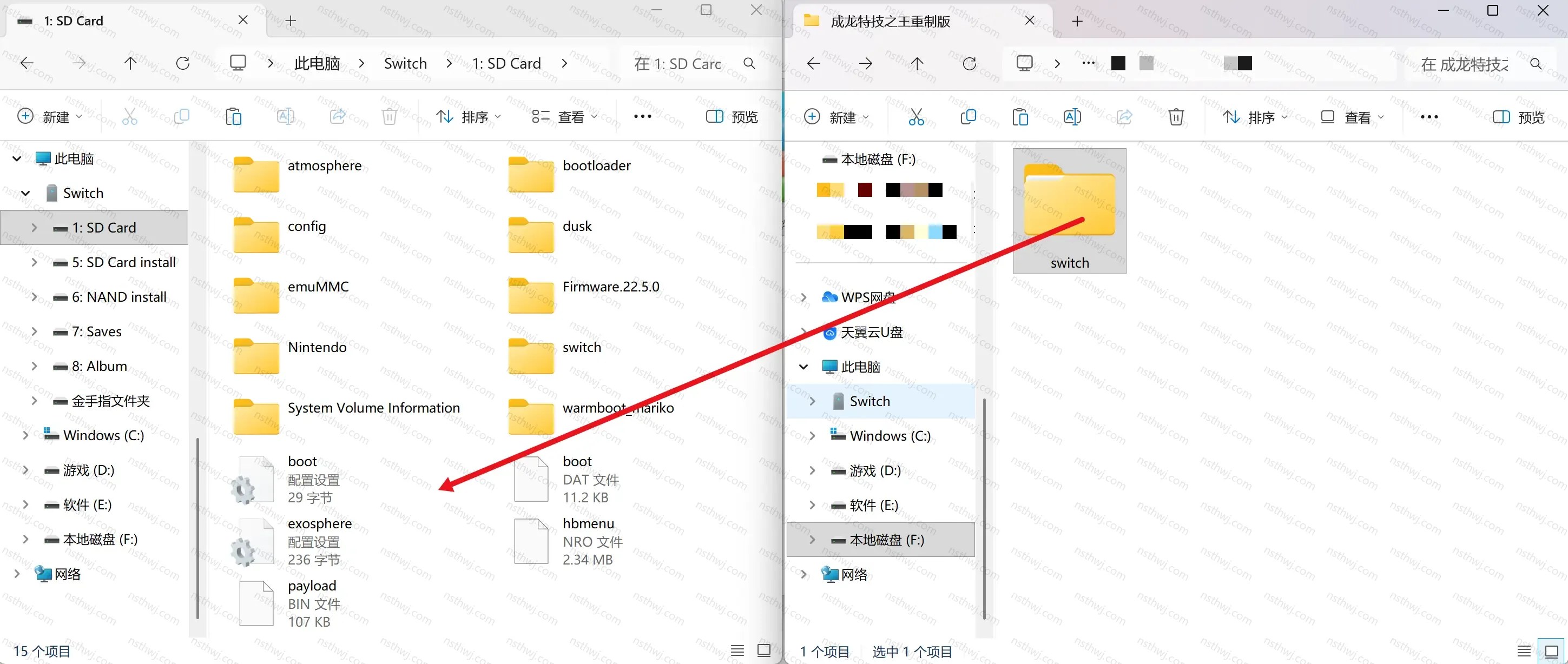Select the switch folder thumbnail in right window

pyautogui.click(x=1070, y=210)
